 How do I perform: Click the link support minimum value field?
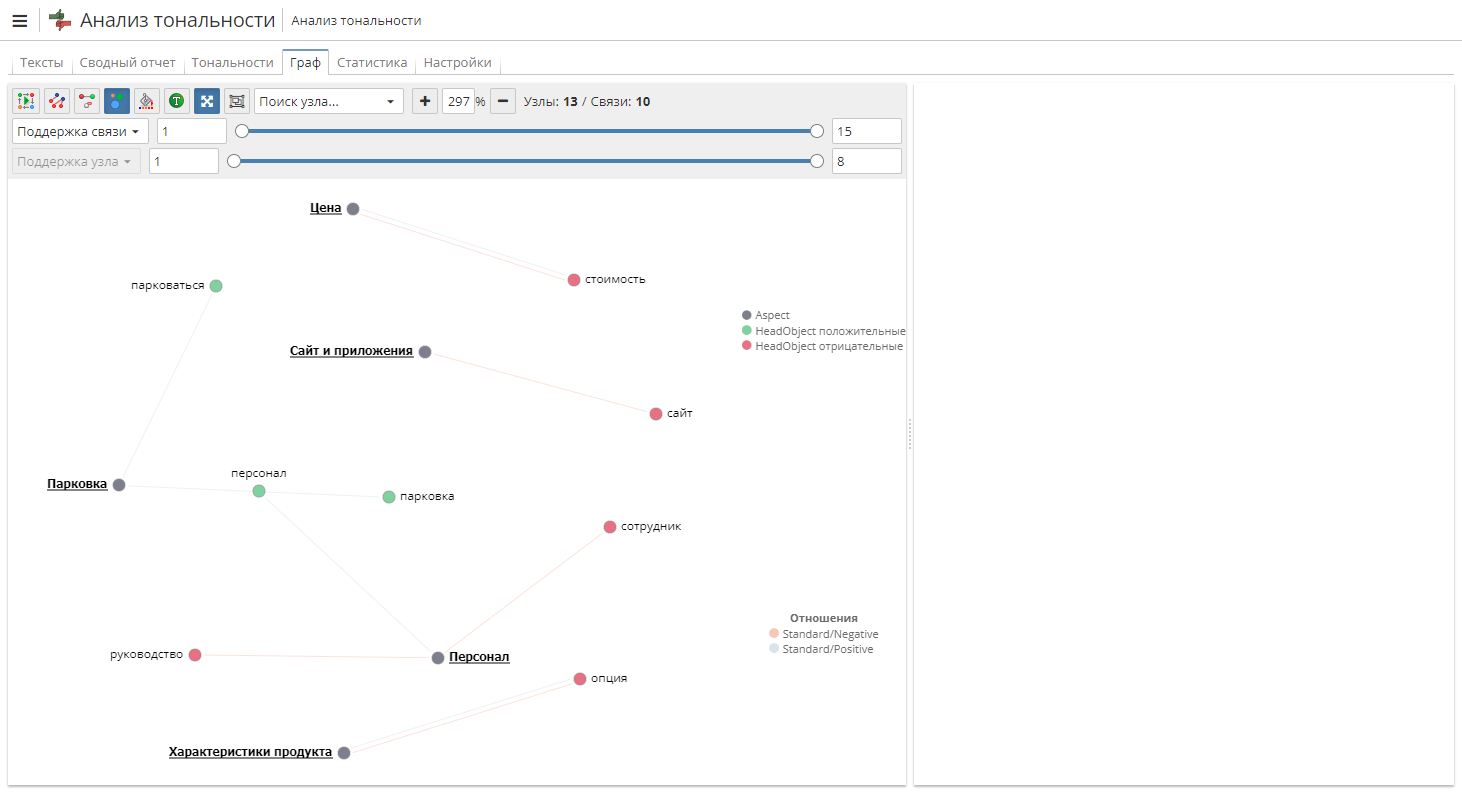pos(192,131)
